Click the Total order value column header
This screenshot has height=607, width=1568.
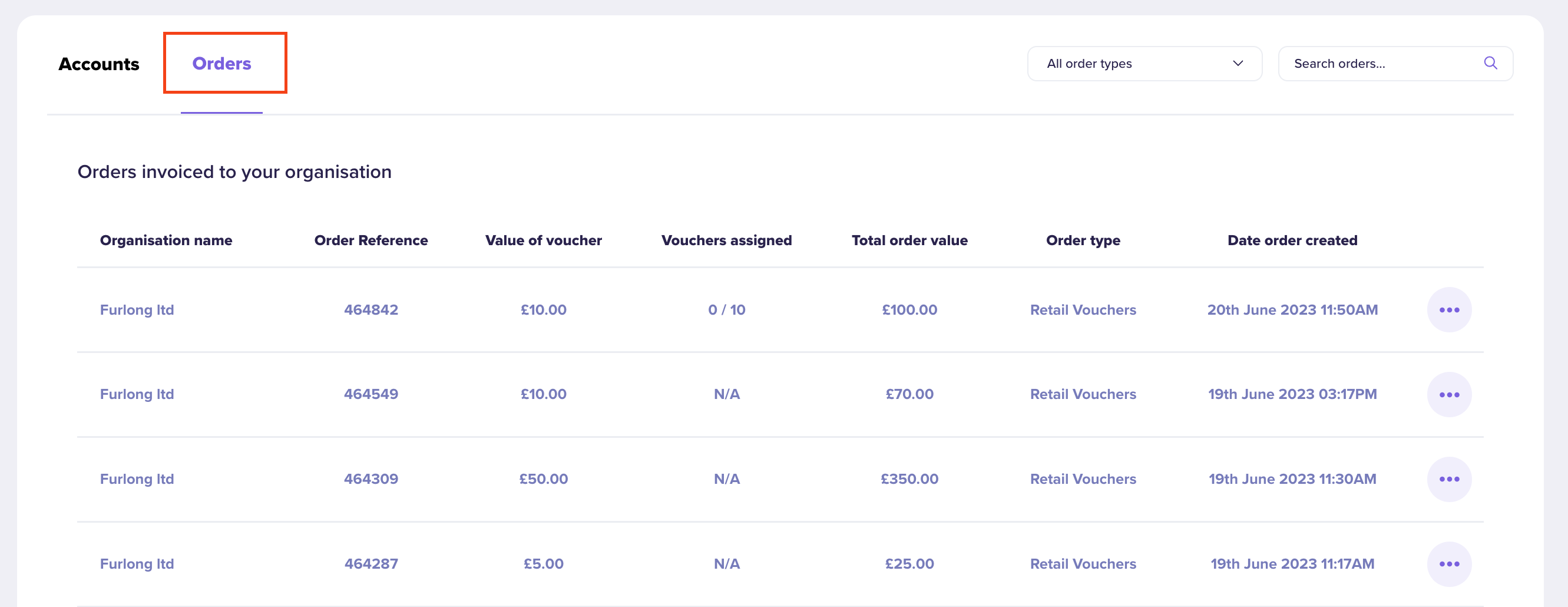pos(909,240)
